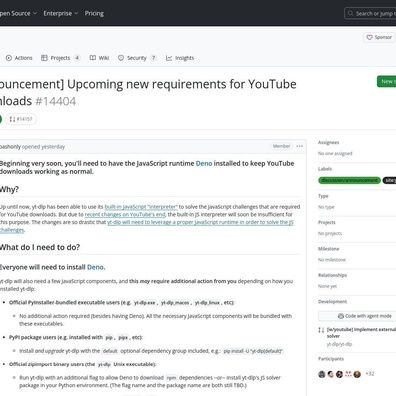Click the copilot icon in agent mode button
This screenshot has width=396, height=396.
(341, 316)
